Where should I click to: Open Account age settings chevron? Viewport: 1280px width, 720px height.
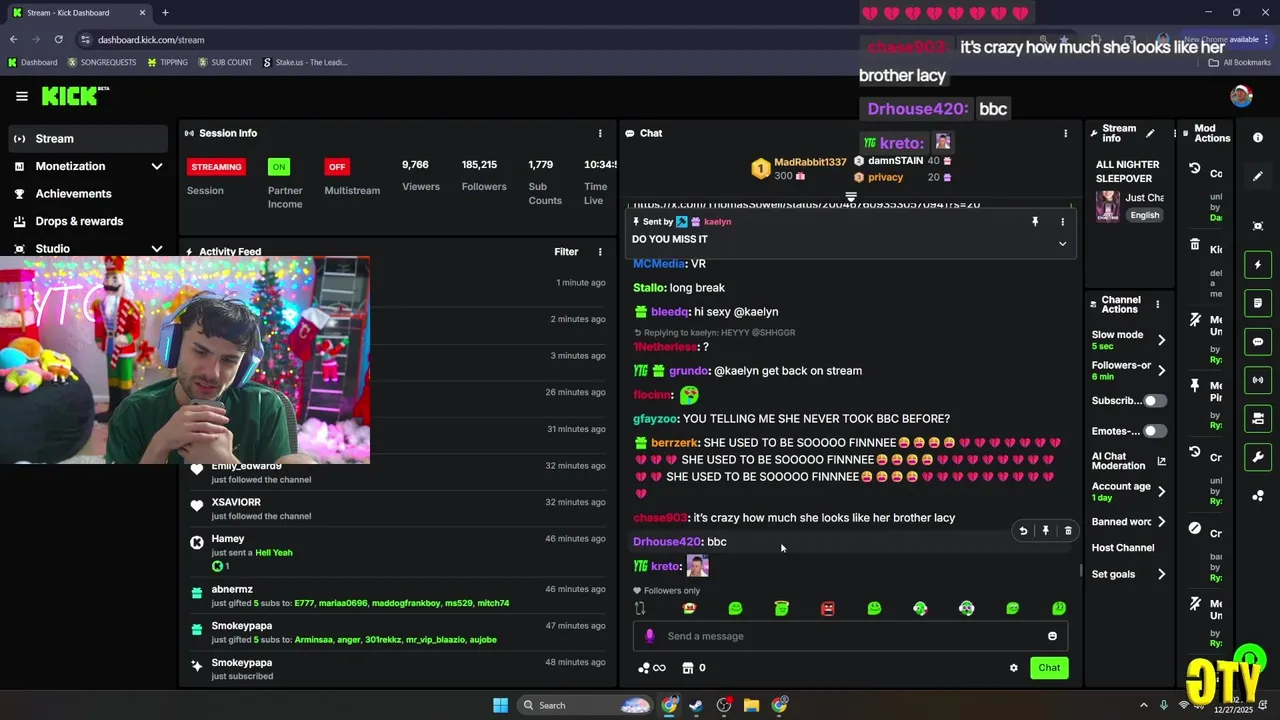point(1161,491)
